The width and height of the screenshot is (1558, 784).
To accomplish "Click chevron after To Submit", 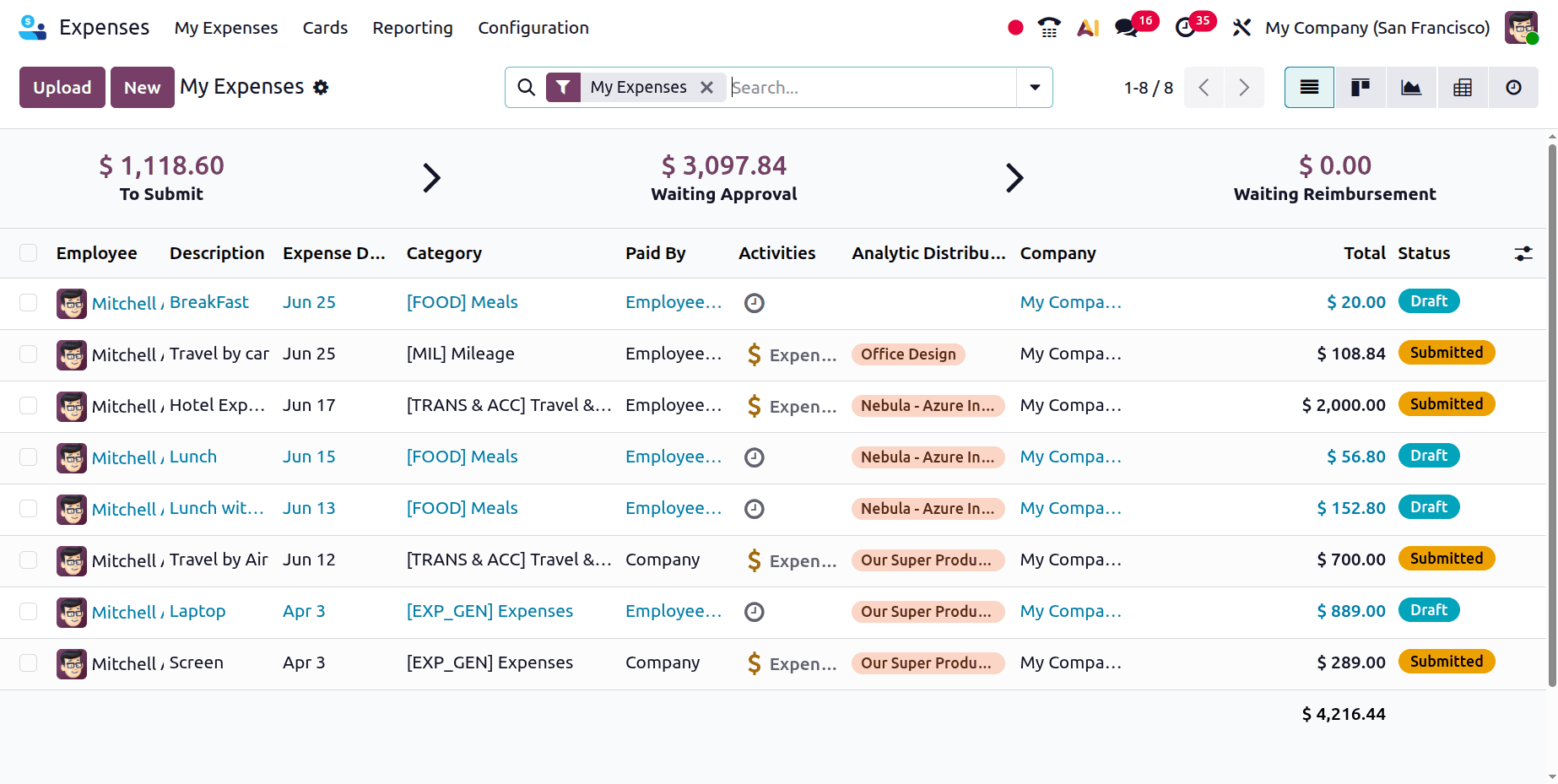I will pyautogui.click(x=431, y=177).
